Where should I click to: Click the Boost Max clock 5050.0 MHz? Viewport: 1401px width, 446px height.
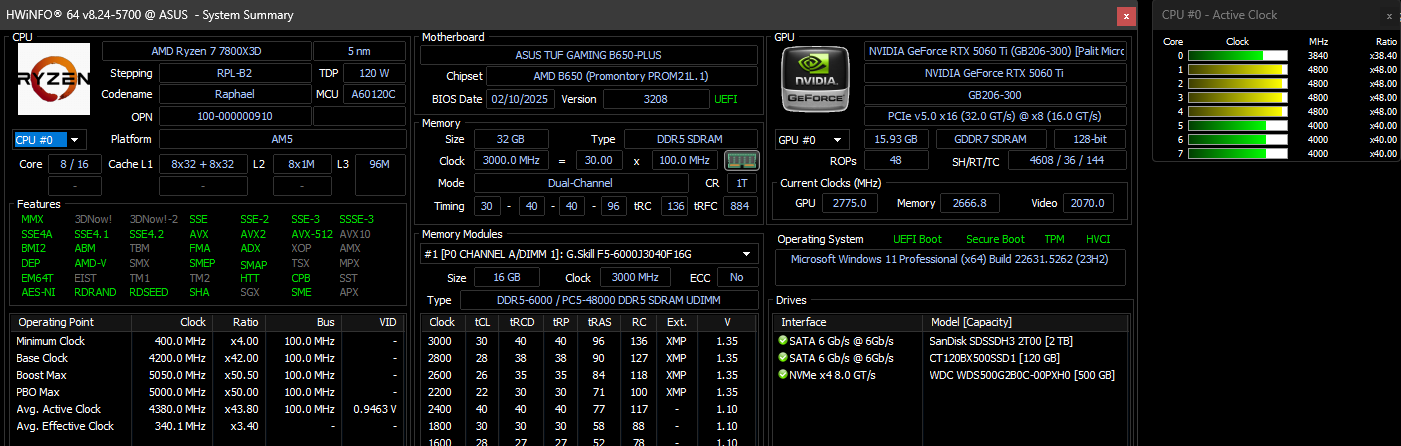coord(179,375)
